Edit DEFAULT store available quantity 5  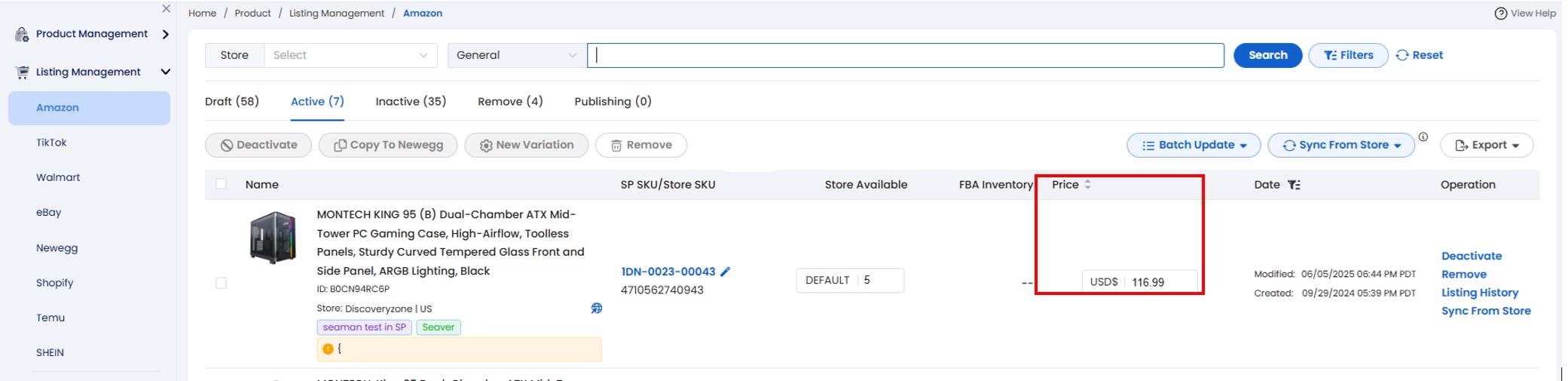[x=850, y=280]
